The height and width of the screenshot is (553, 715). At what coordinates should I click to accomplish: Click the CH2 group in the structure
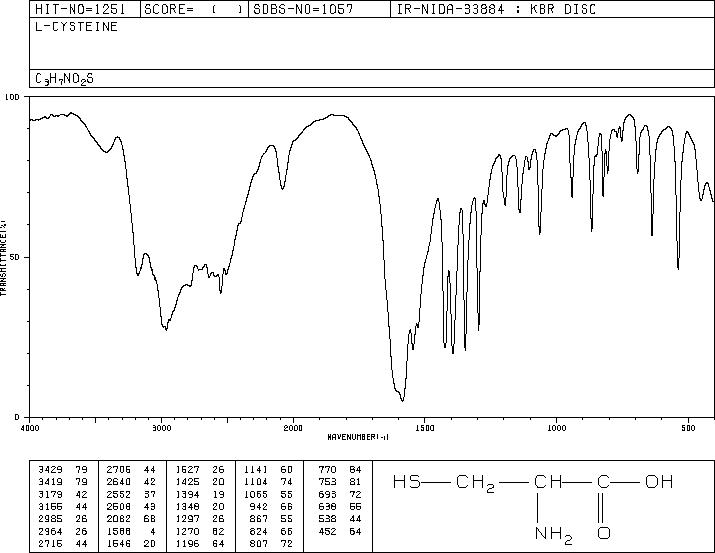[x=475, y=483]
